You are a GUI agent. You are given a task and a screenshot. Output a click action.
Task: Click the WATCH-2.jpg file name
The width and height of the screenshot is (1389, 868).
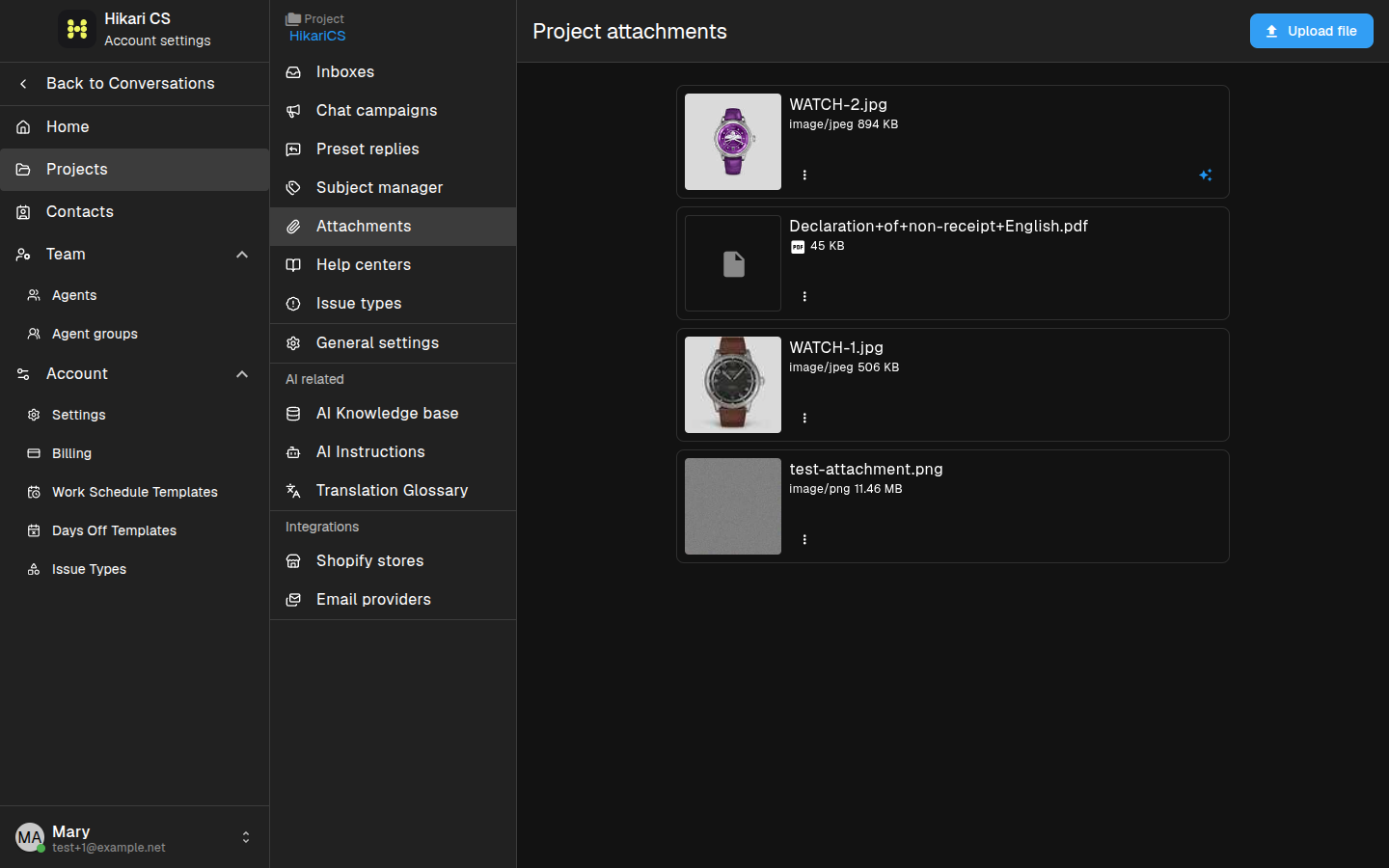(838, 104)
